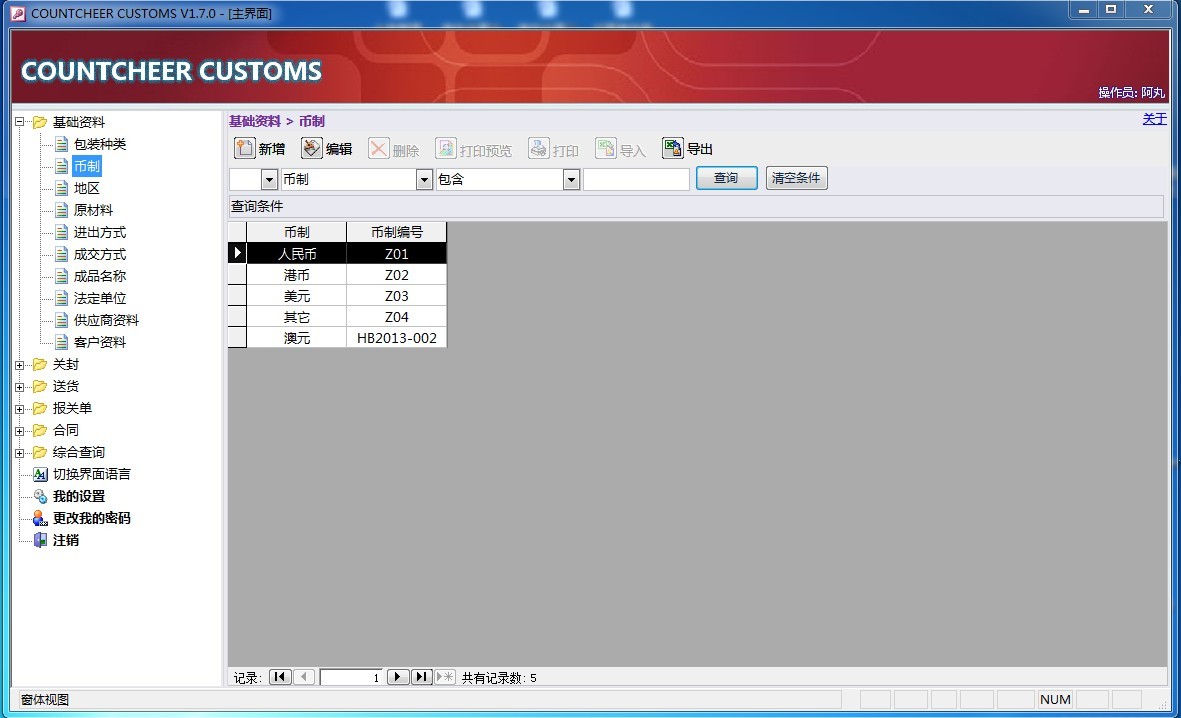The width and height of the screenshot is (1181, 718).
Task: Select 法定单位 in the tree
Action: click(x=99, y=298)
